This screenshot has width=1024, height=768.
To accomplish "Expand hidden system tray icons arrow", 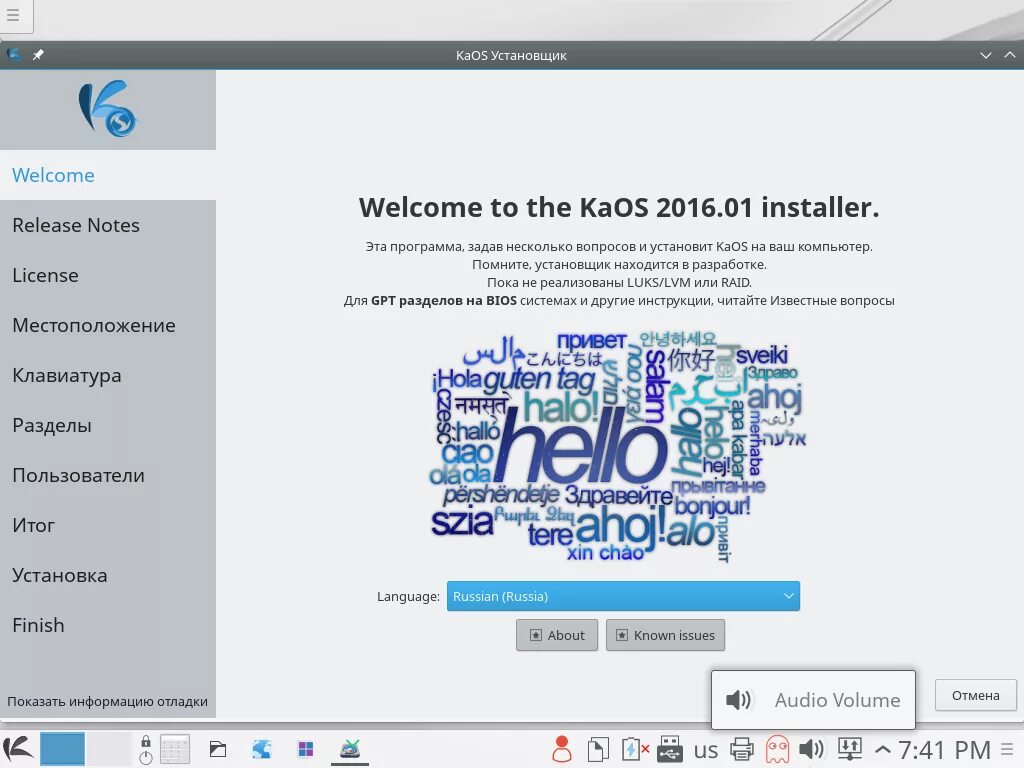I will (x=882, y=749).
